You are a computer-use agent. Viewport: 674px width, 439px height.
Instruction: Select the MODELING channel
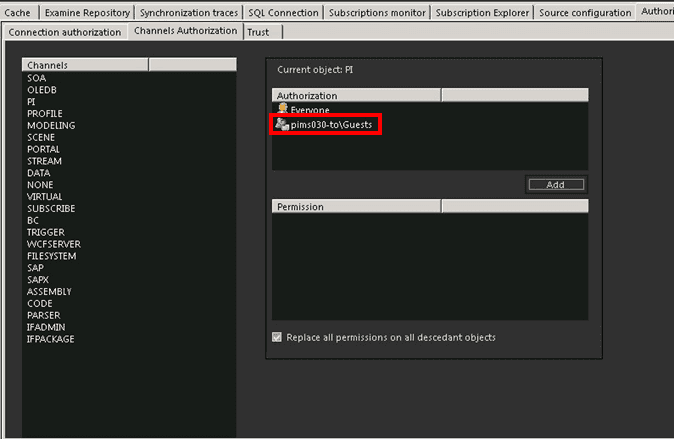(51, 126)
